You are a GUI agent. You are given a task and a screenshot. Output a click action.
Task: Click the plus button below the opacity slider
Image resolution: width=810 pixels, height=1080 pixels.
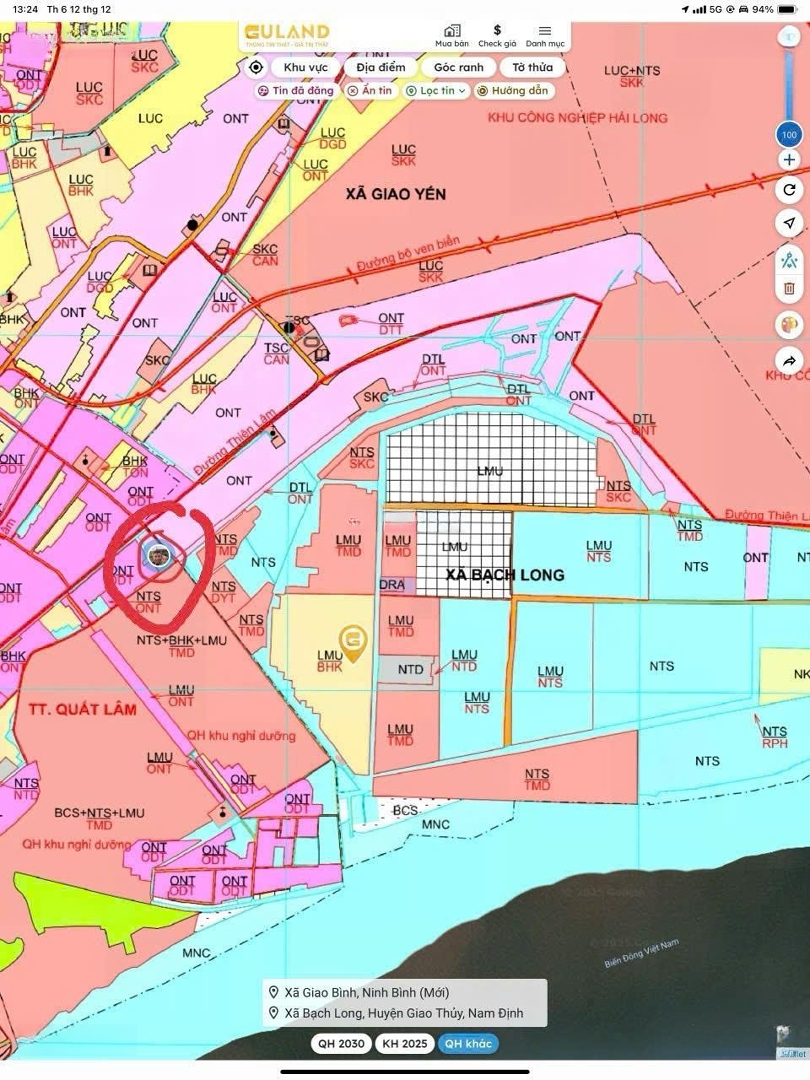click(789, 160)
